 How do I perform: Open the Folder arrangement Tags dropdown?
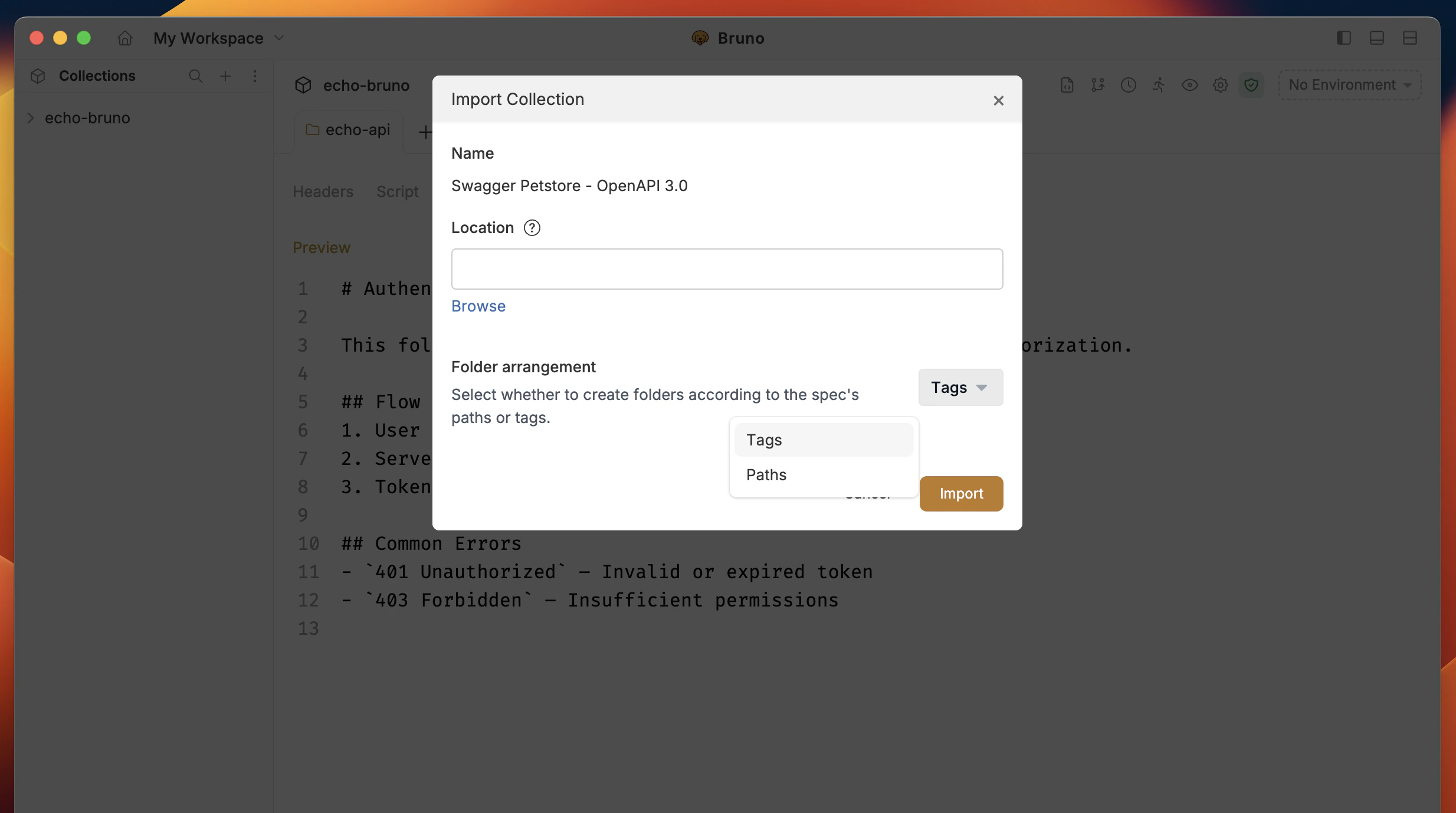[959, 387]
